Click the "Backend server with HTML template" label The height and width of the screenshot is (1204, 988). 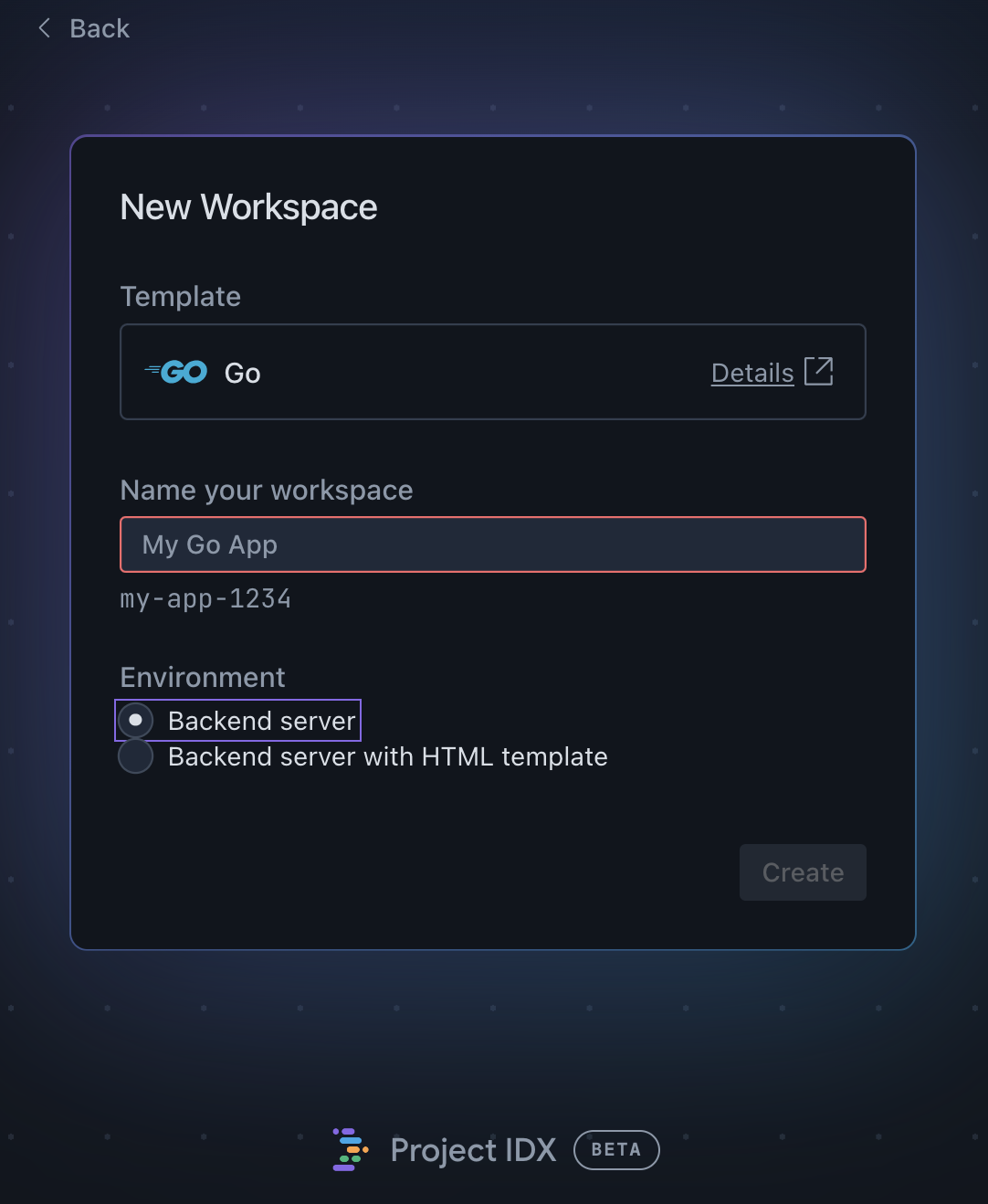(387, 756)
